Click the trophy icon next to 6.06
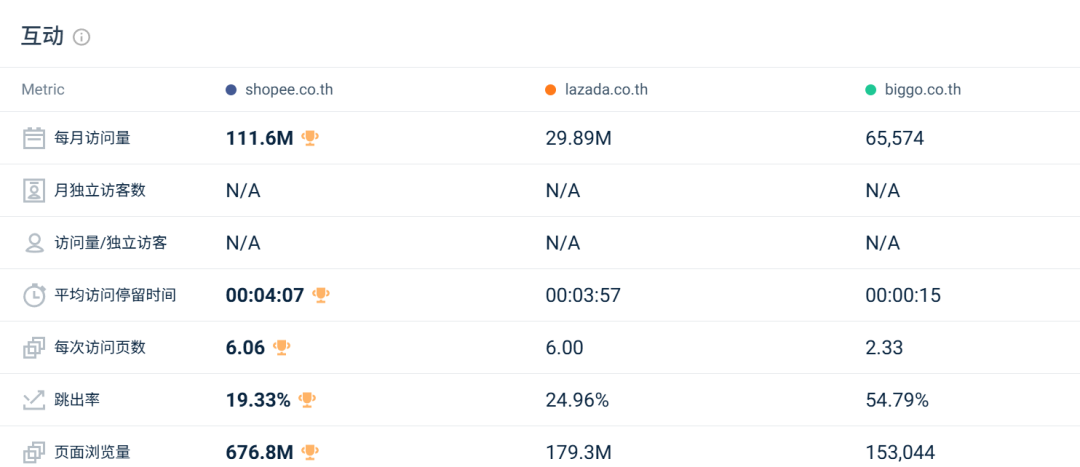This screenshot has width=1080, height=467. (281, 348)
